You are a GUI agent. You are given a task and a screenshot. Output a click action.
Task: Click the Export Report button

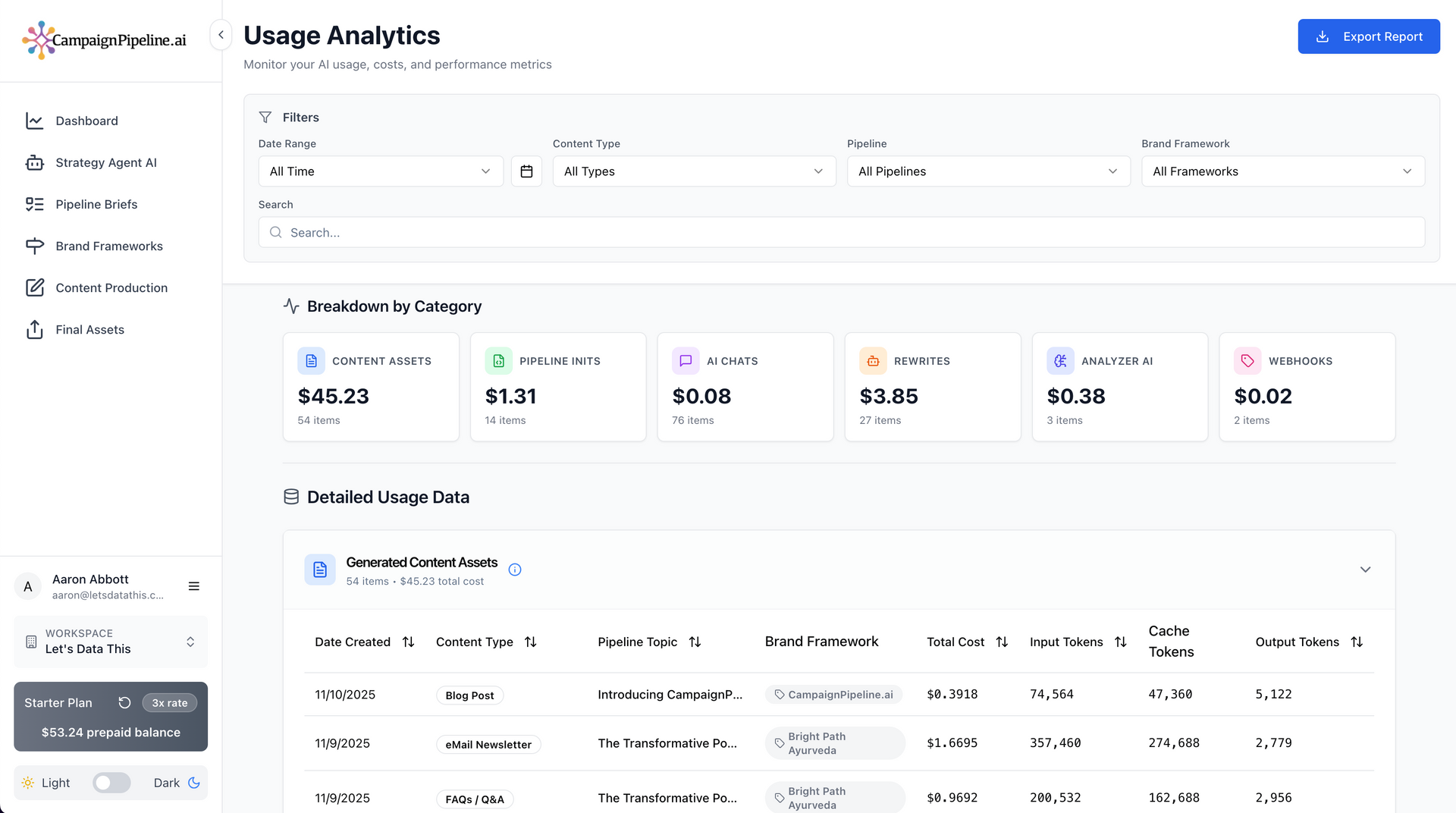click(1368, 36)
